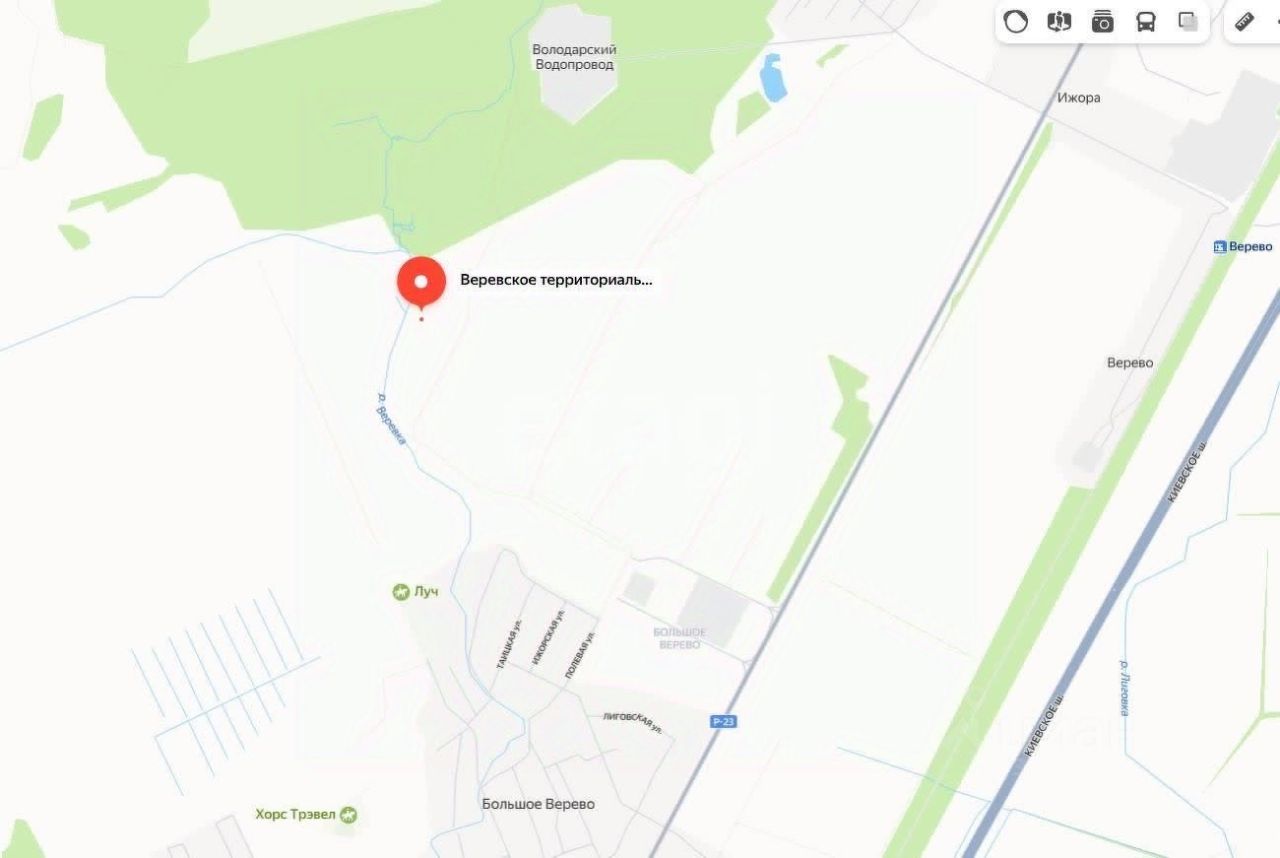Click the Р-23 road shield
Image resolution: width=1280 pixels, height=858 pixels.
pos(724,721)
